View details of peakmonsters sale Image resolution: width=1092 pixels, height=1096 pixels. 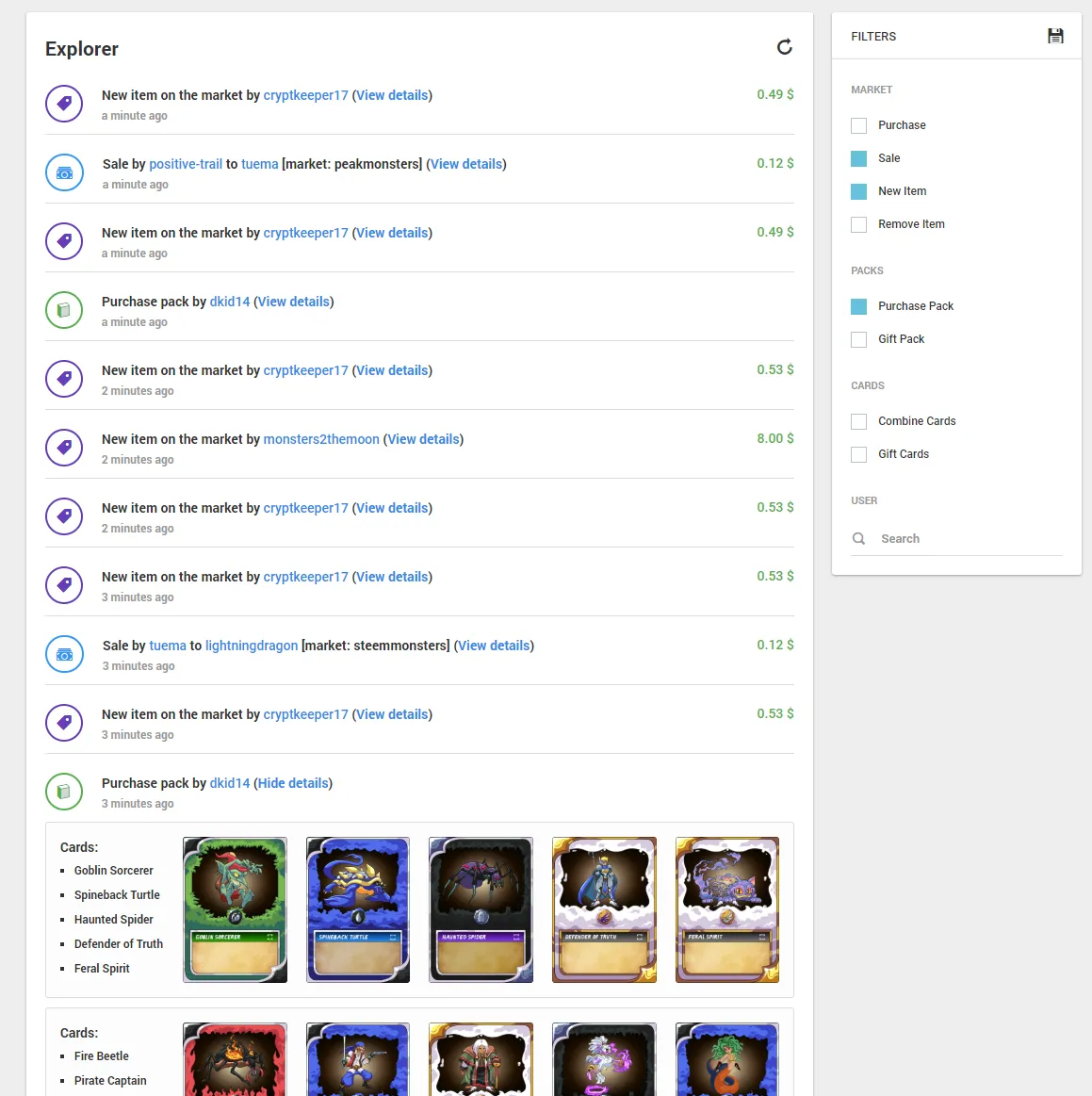point(466,164)
